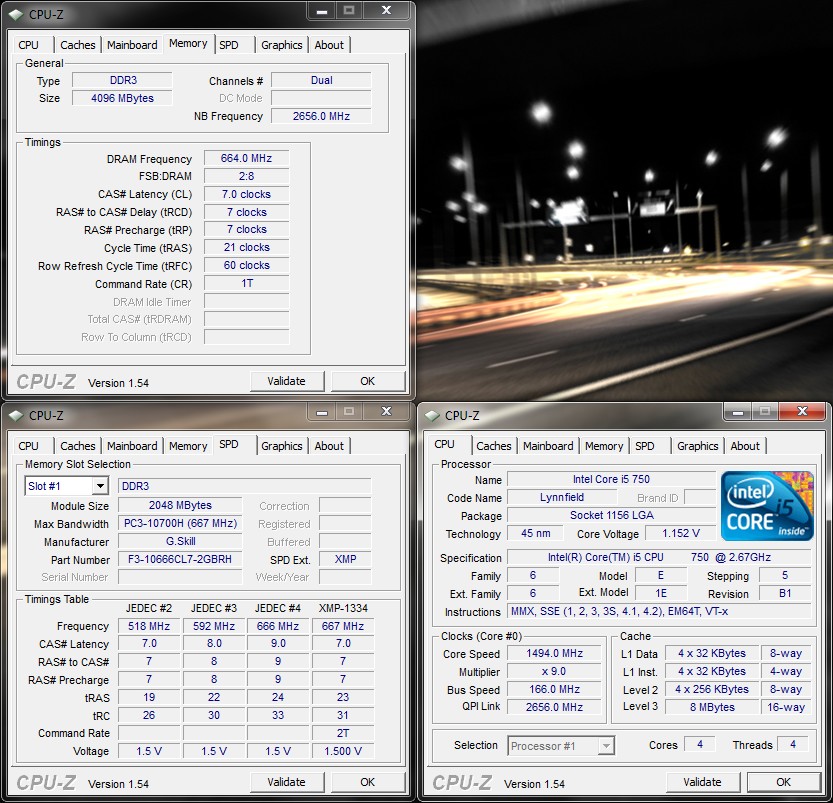The image size is (833, 803).
Task: Click the Command Rate value 1T
Action: coord(246,284)
